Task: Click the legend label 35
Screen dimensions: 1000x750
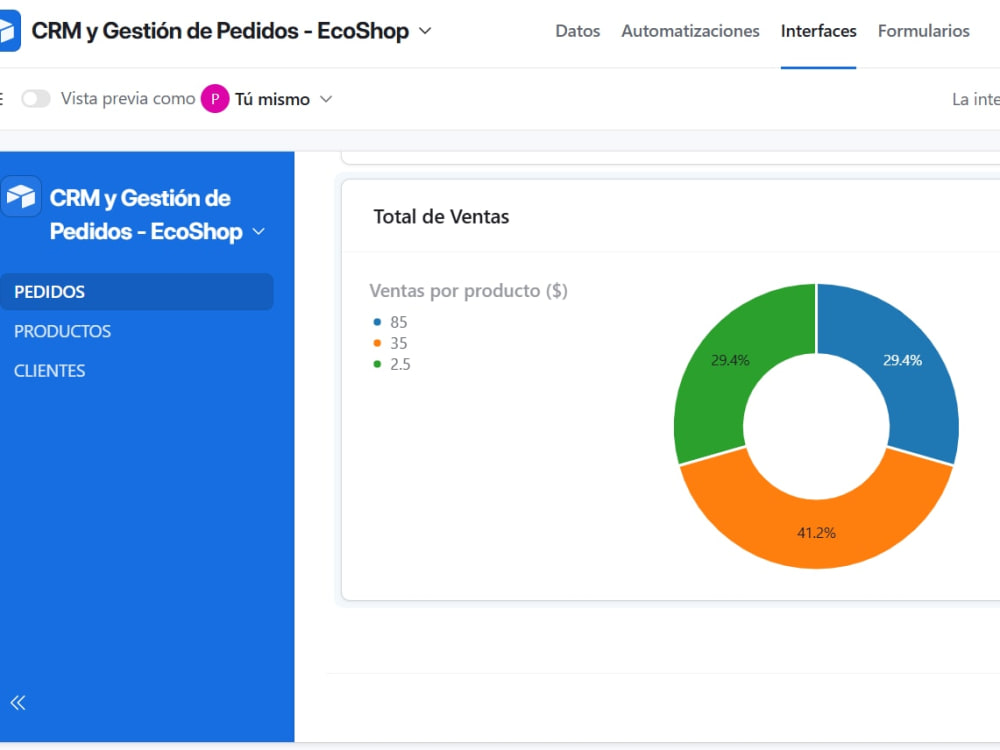Action: [399, 343]
